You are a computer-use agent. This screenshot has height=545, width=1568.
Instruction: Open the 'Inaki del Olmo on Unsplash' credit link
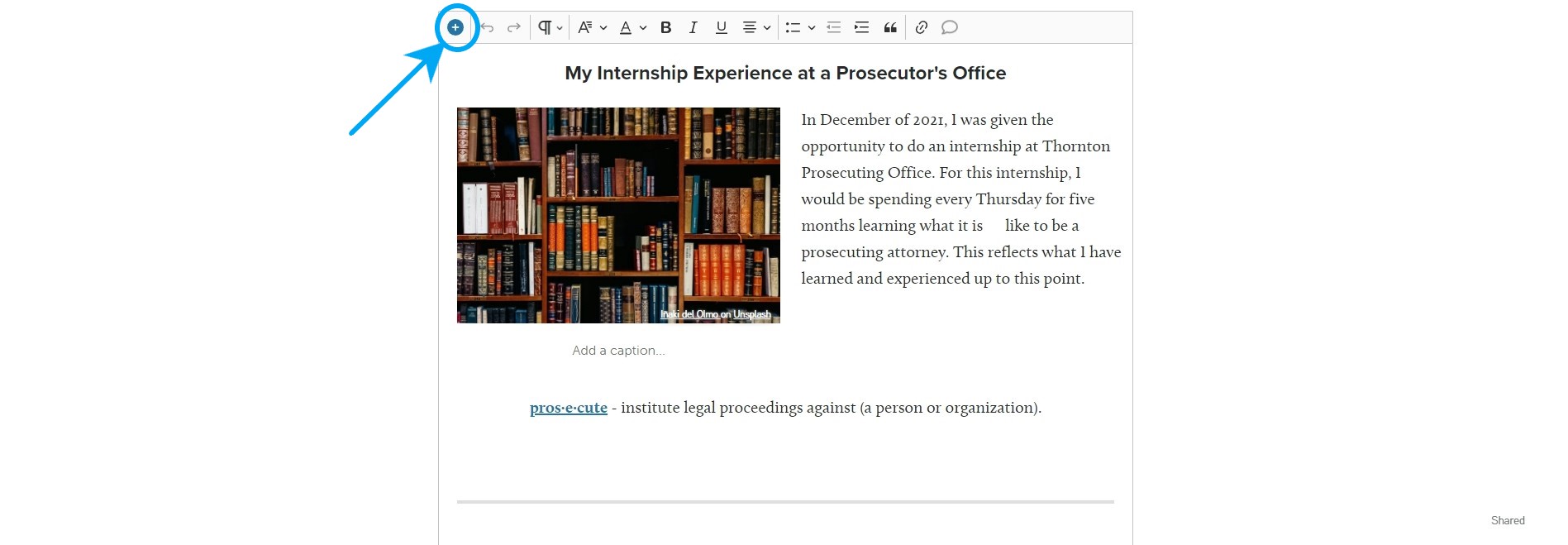[716, 314]
